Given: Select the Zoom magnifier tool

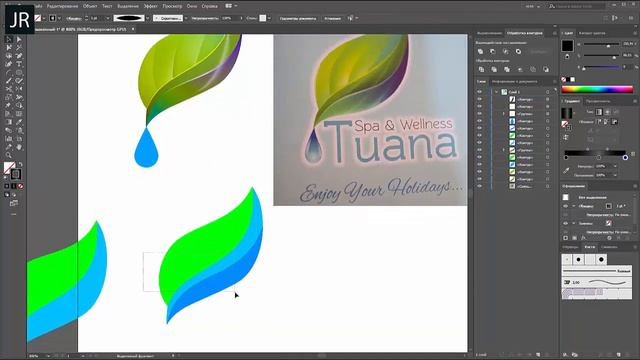Looking at the screenshot, I should coord(9,156).
